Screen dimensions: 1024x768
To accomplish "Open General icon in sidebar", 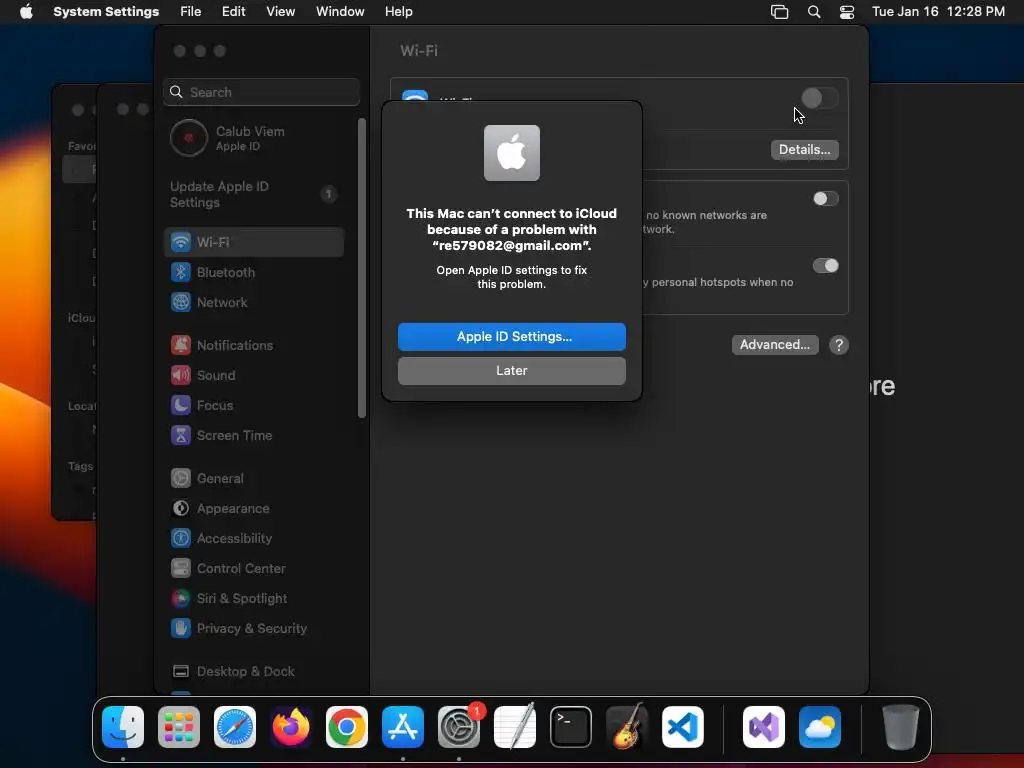I will 181,478.
